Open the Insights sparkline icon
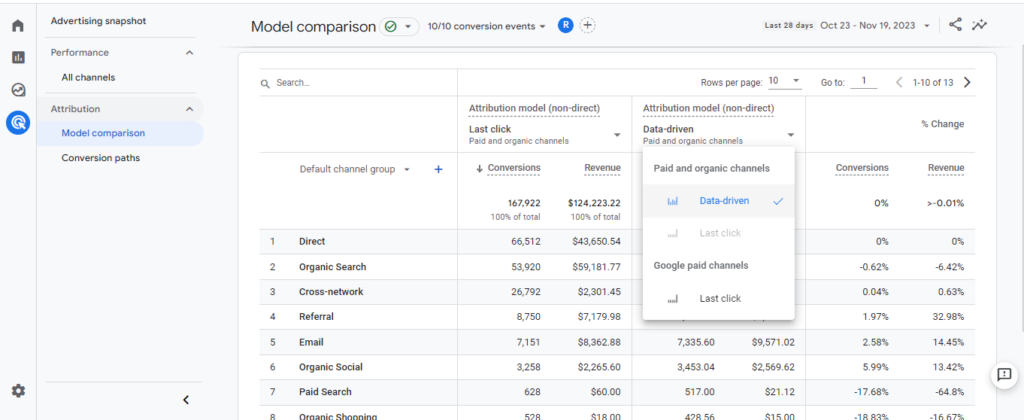This screenshot has width=1024, height=420. click(x=980, y=25)
